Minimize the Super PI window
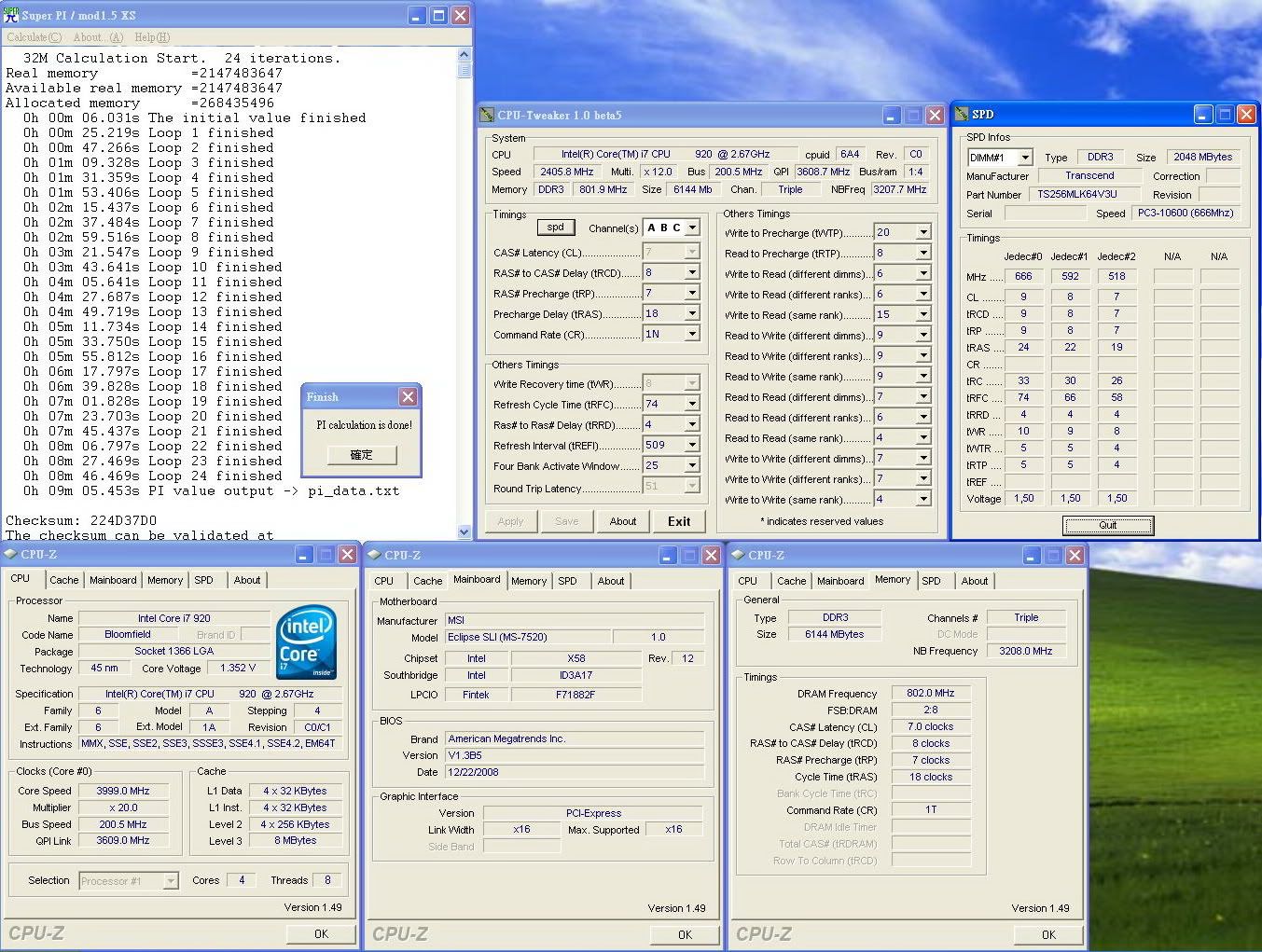The height and width of the screenshot is (952, 1262). point(417,15)
